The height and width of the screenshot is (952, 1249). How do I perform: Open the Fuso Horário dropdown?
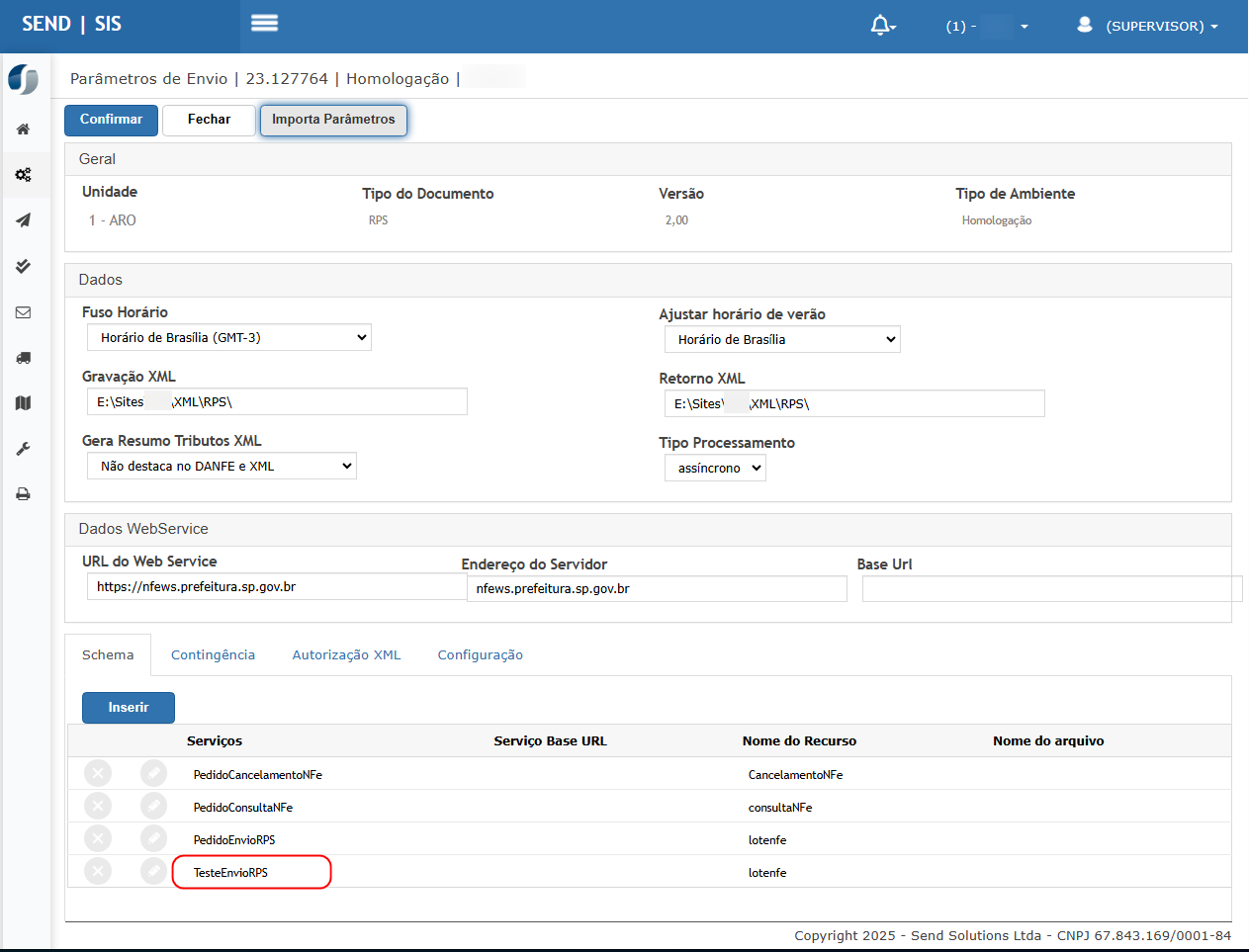(228, 338)
